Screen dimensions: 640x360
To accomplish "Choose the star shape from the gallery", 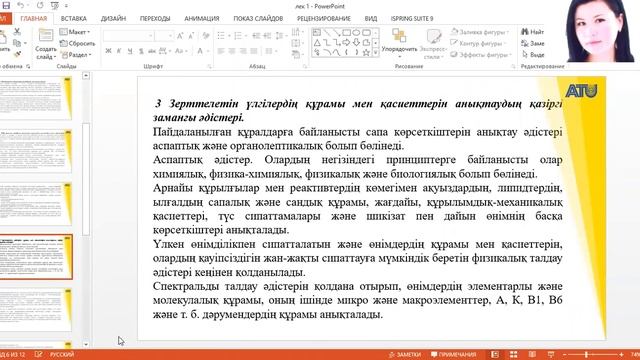I will [x=366, y=52].
